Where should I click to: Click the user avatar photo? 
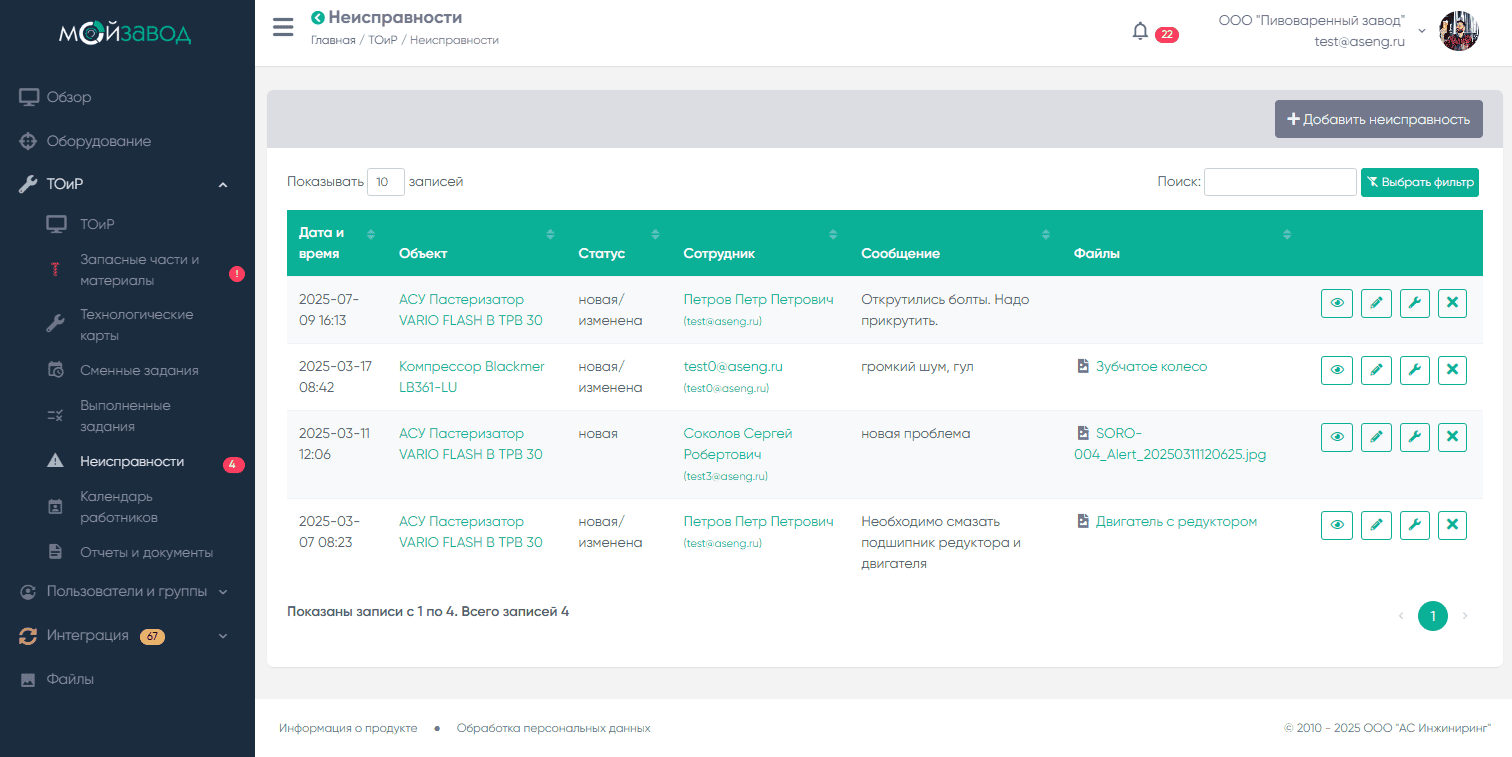[1458, 31]
